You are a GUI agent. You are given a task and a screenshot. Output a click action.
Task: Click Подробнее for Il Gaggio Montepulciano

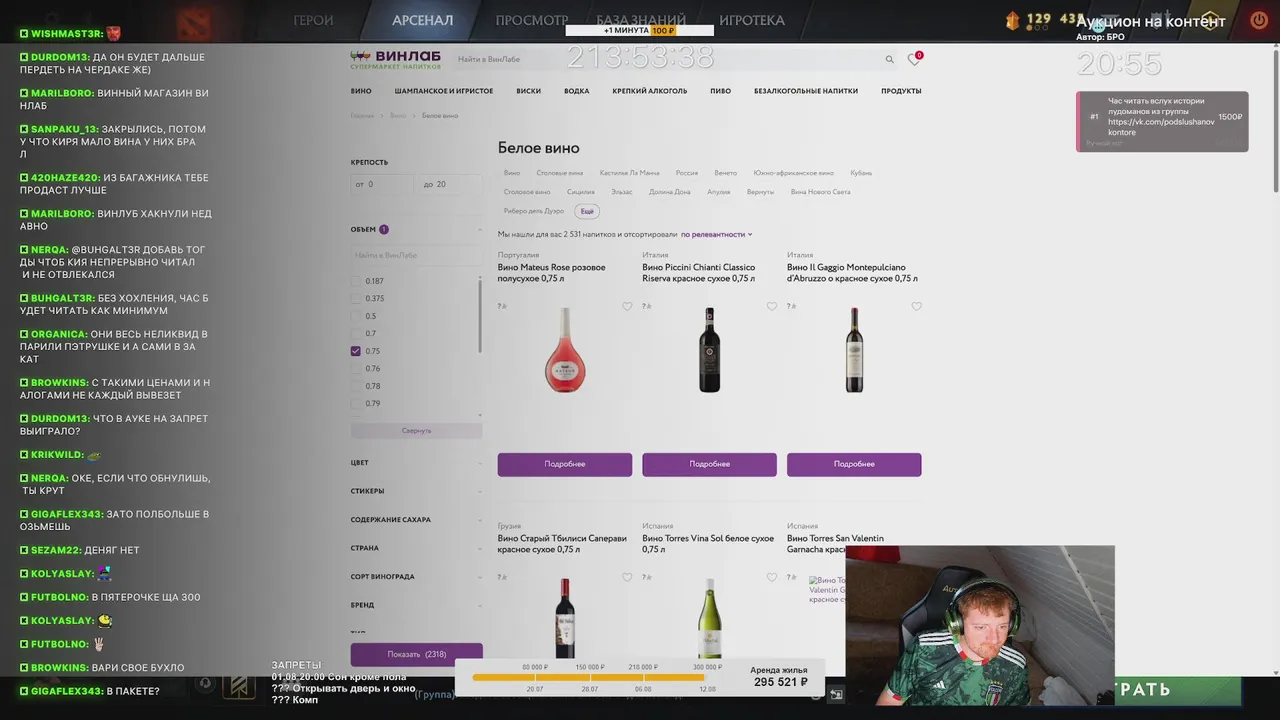pos(854,464)
